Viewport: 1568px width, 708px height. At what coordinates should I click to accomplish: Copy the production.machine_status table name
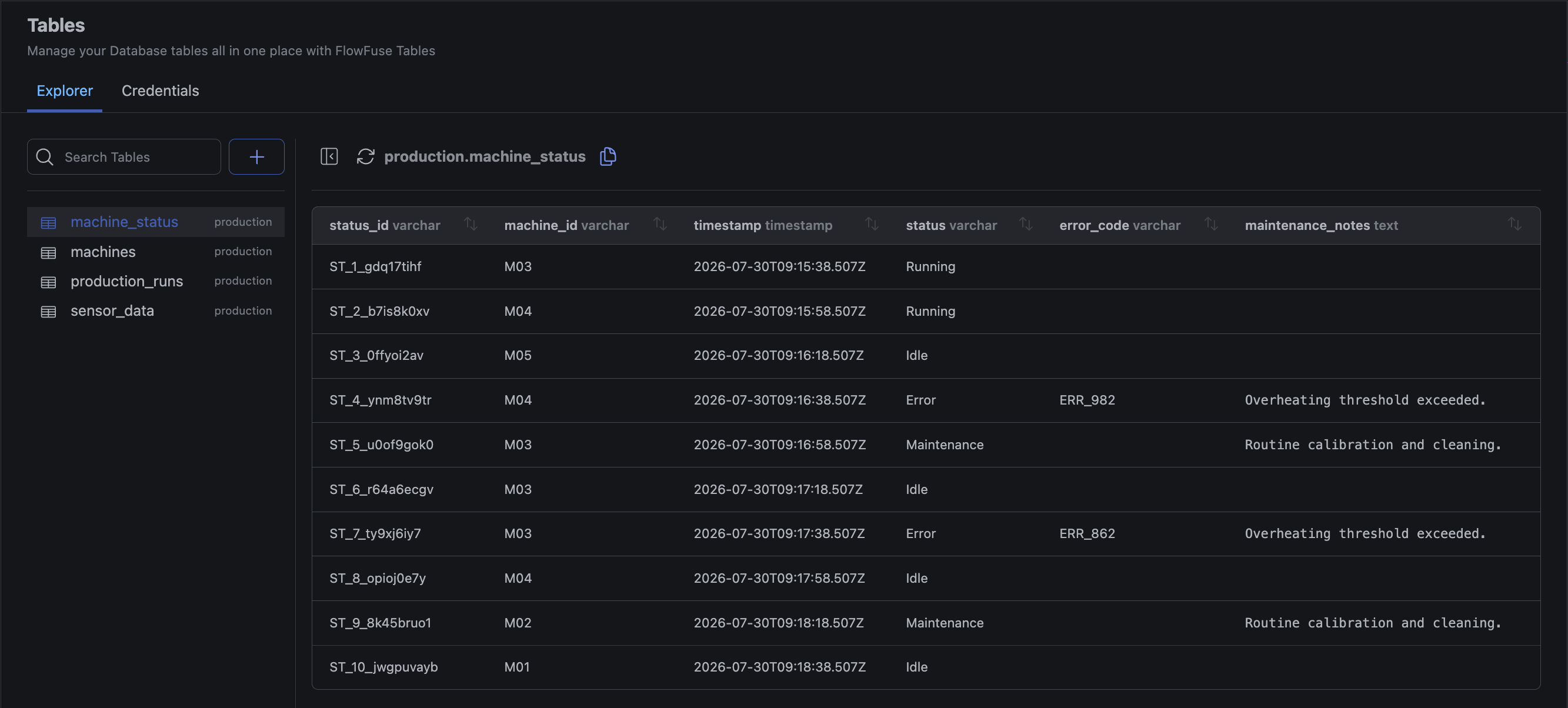click(608, 156)
